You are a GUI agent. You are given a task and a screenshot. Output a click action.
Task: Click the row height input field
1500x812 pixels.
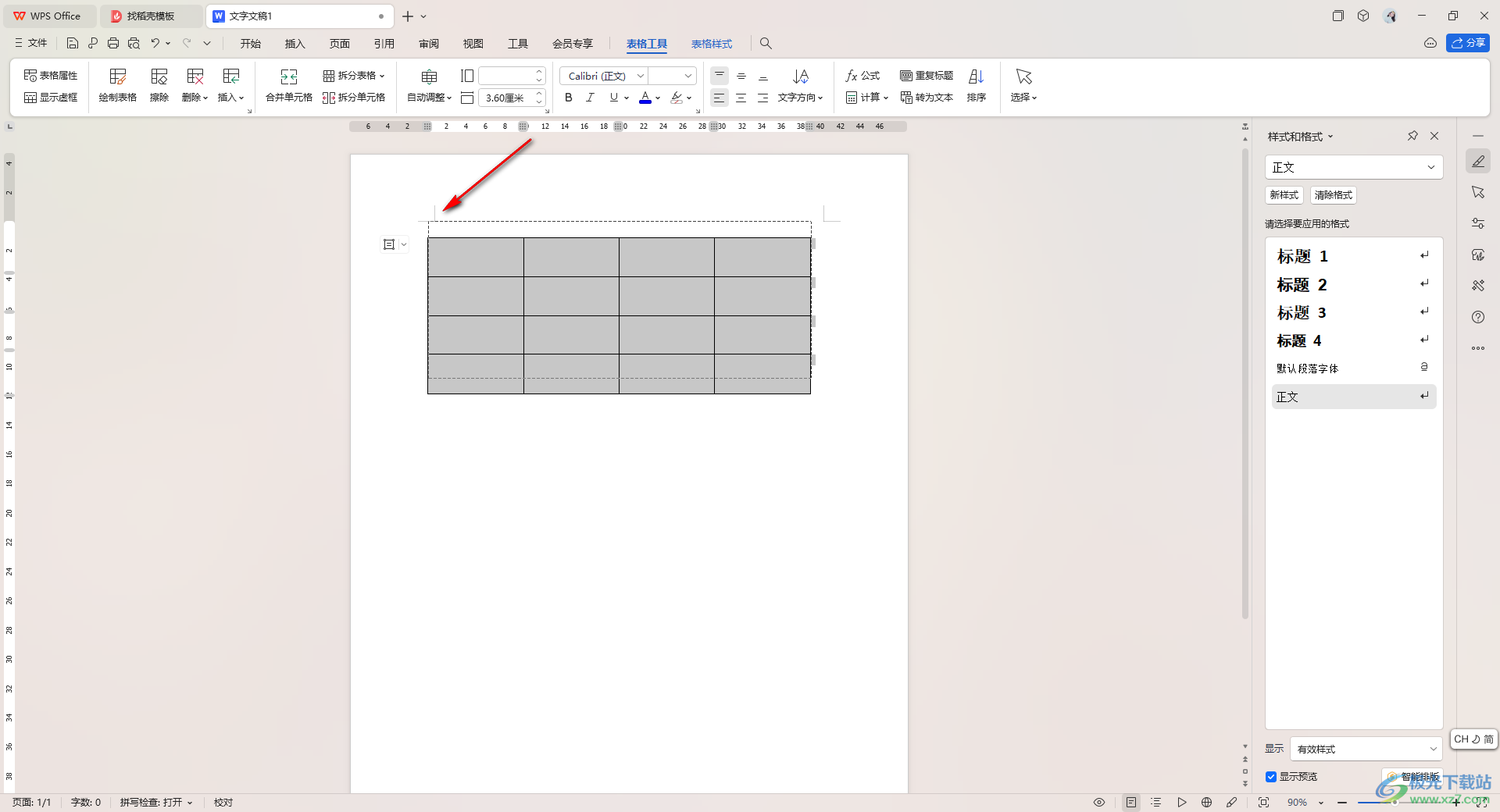507,76
